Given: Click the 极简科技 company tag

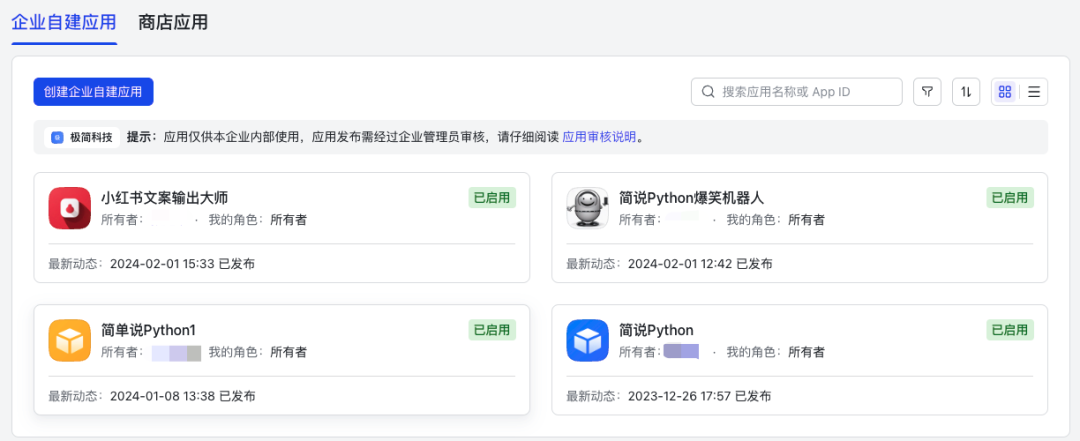Looking at the screenshot, I should point(83,137).
